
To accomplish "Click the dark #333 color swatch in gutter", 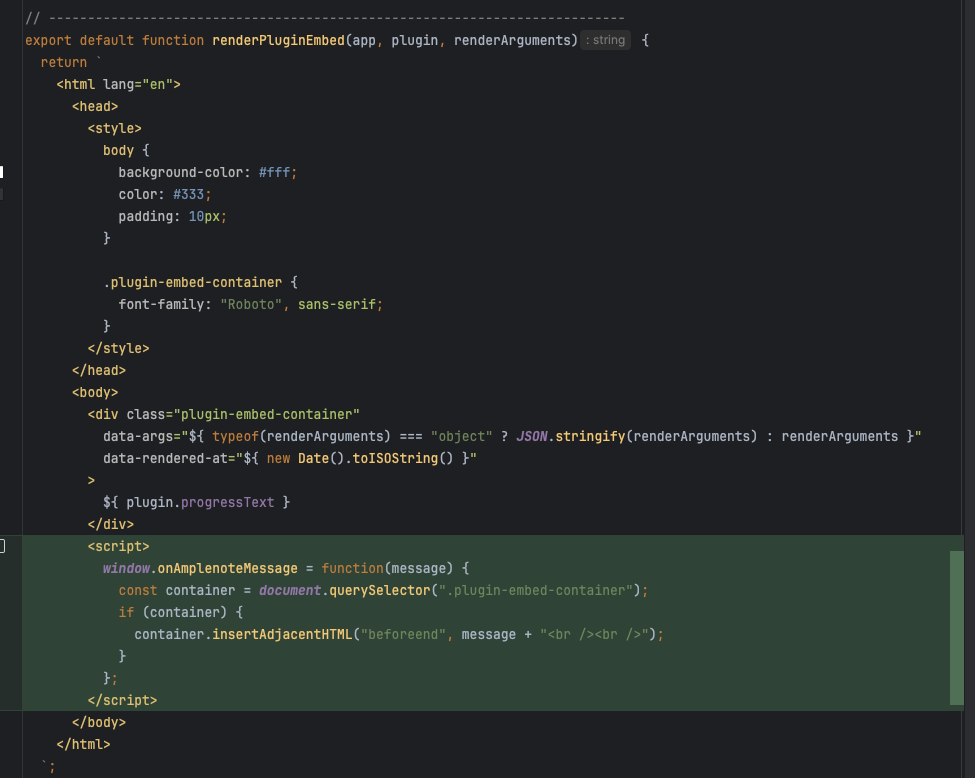I will [x=2, y=194].
